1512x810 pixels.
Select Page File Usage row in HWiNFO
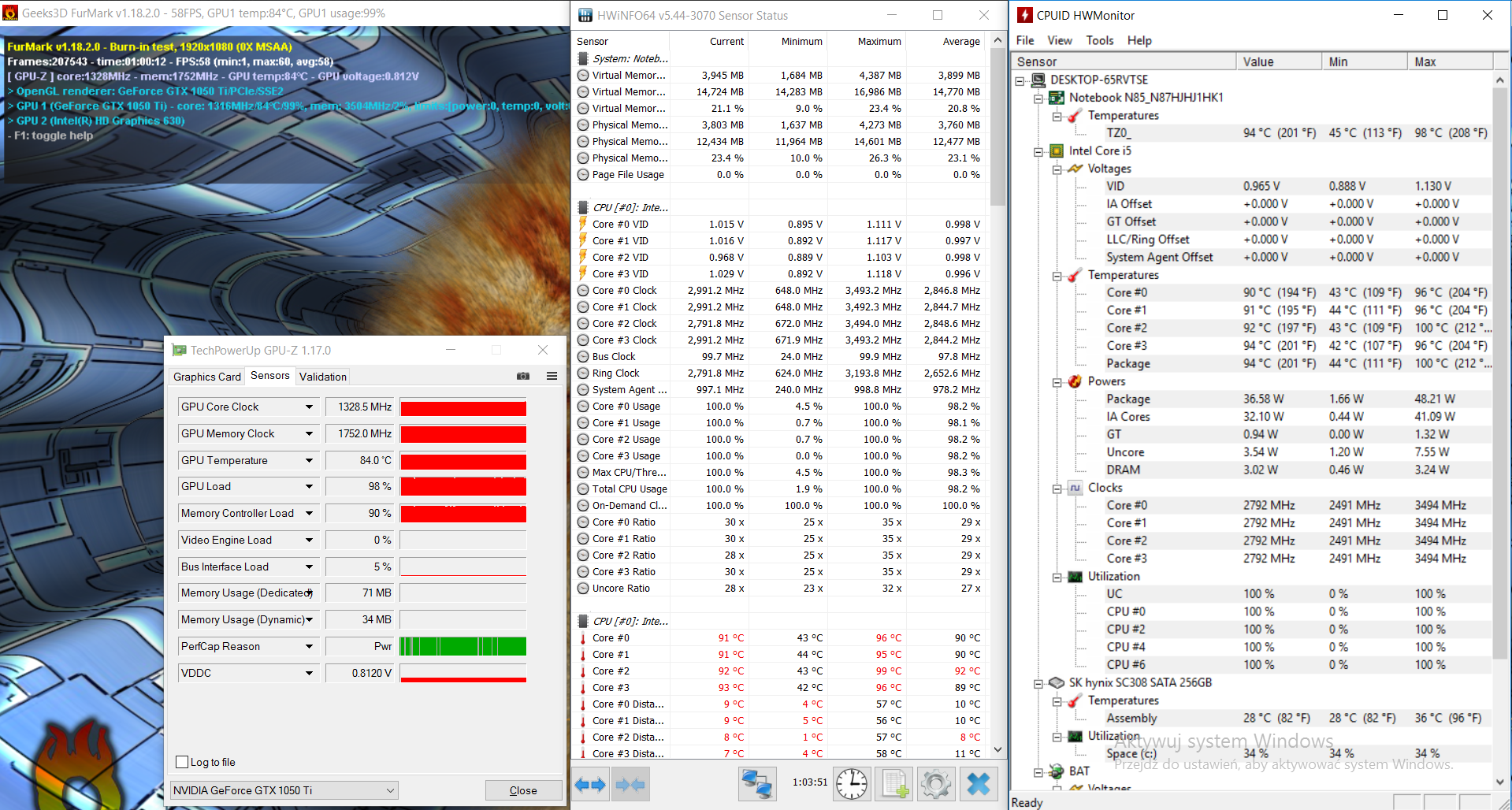click(780, 174)
